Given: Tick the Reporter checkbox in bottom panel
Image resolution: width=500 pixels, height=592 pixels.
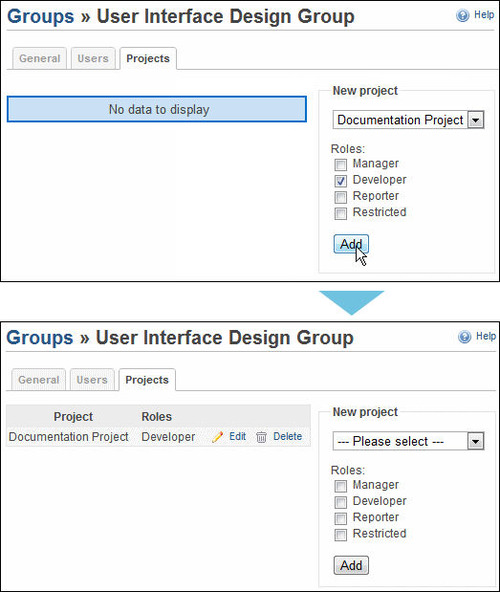Looking at the screenshot, I should pyautogui.click(x=340, y=518).
